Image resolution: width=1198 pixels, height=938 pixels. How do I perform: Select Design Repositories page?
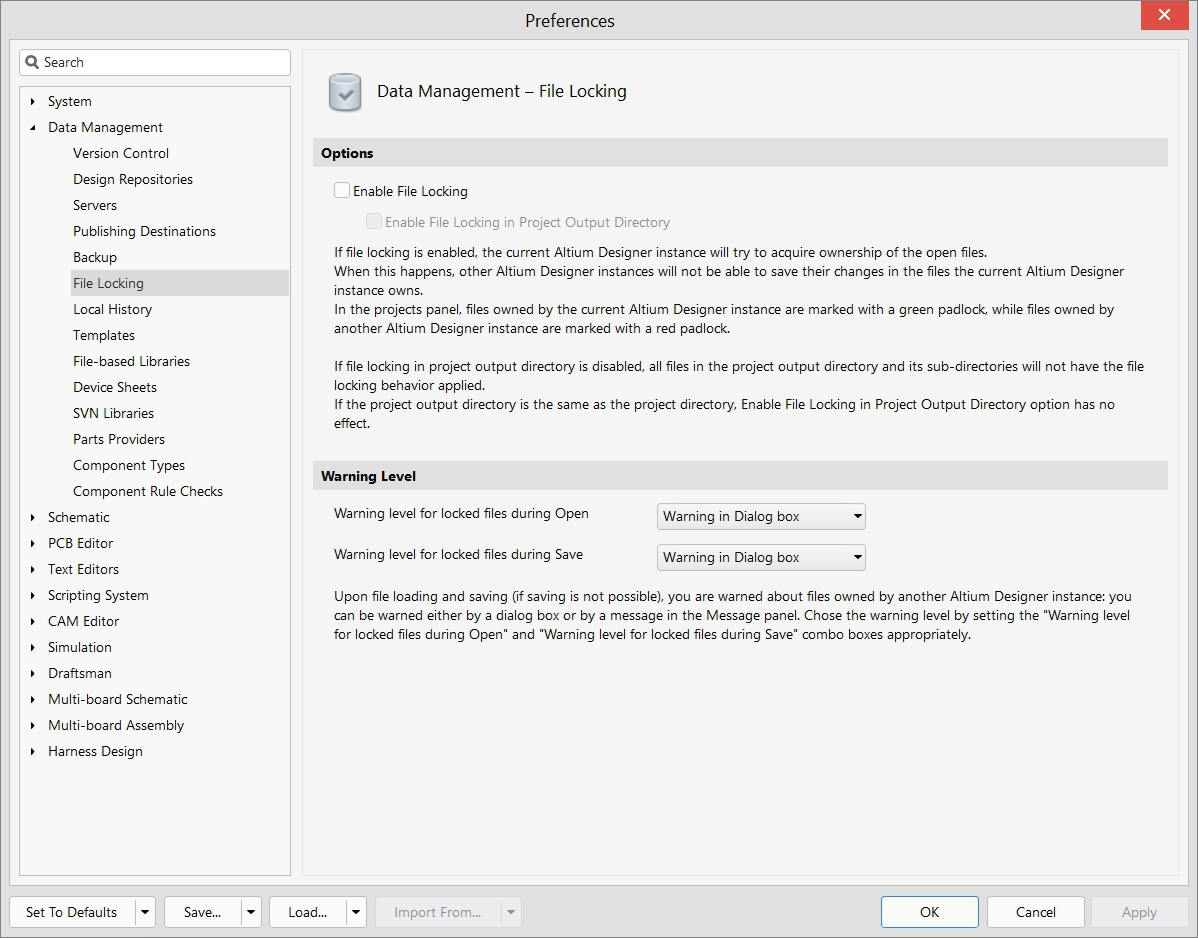coord(133,180)
